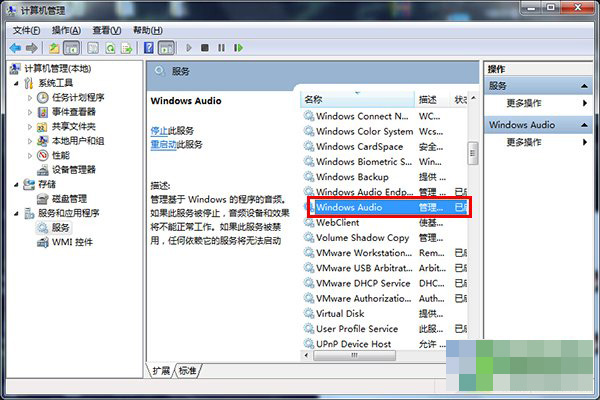Image resolution: width=600 pixels, height=400 pixels.
Task: Switch to the 标准 tab
Action: tap(187, 371)
